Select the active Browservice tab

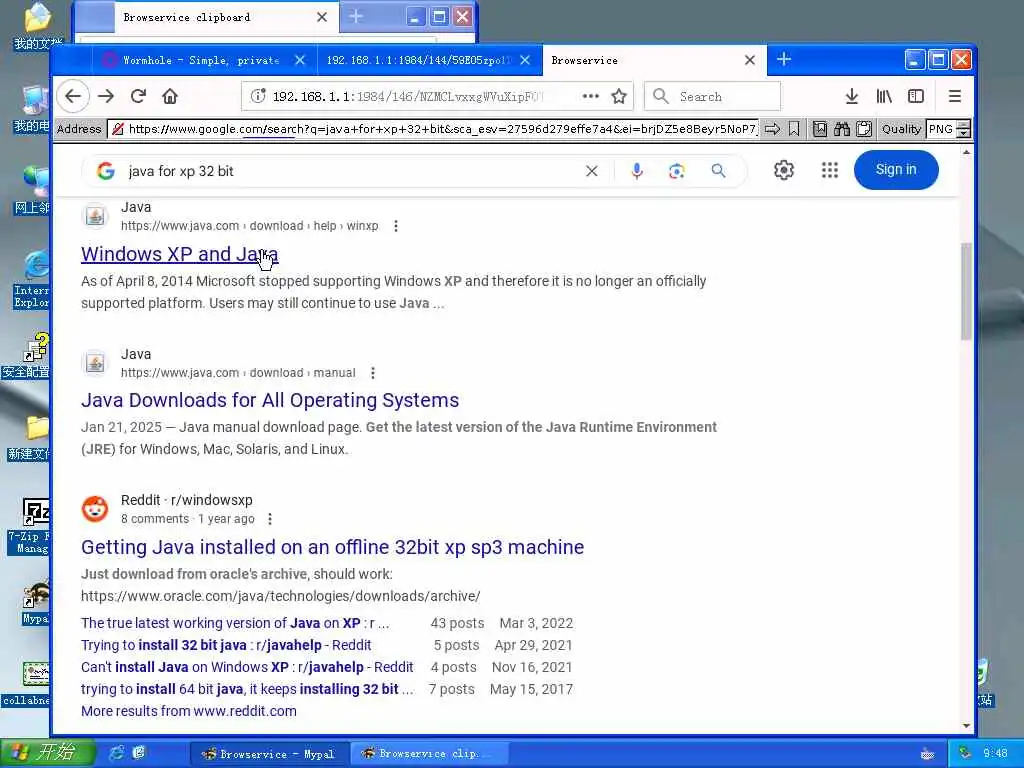tap(643, 60)
